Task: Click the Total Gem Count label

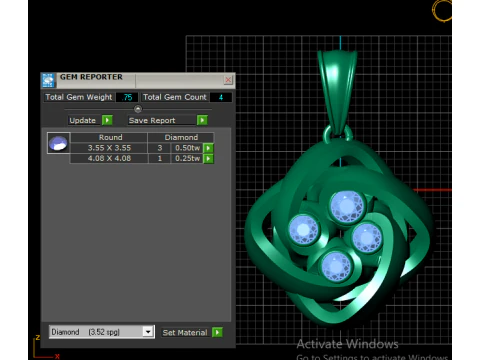Action: point(175,97)
